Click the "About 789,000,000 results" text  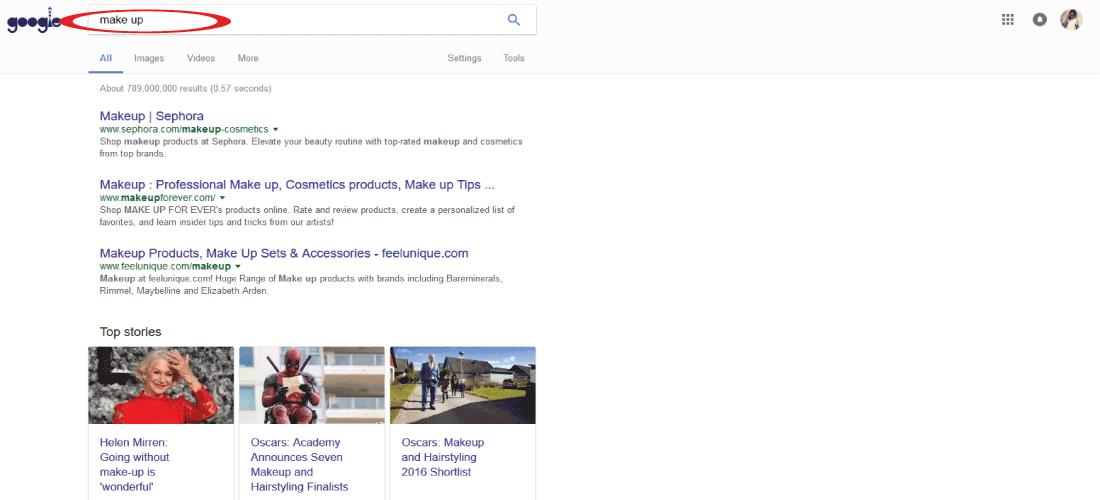point(186,88)
